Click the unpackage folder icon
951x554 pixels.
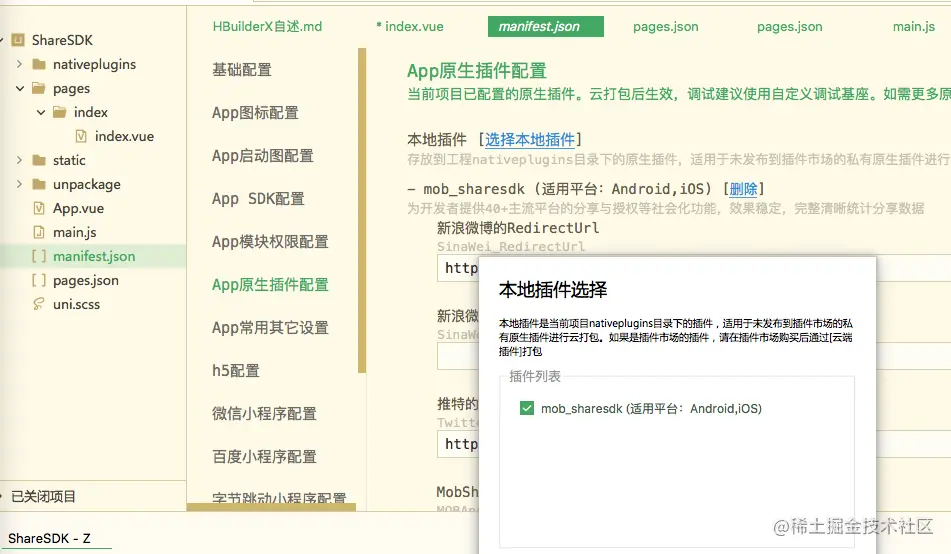click(x=39, y=184)
